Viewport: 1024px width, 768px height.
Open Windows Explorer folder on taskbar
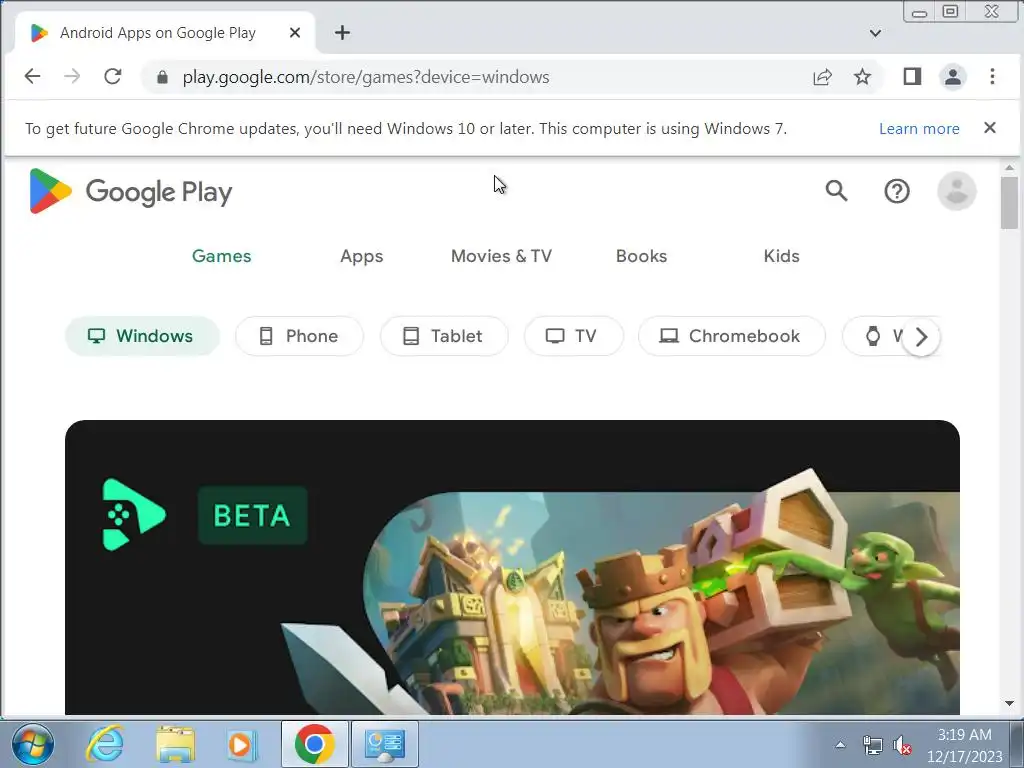pyautogui.click(x=176, y=744)
